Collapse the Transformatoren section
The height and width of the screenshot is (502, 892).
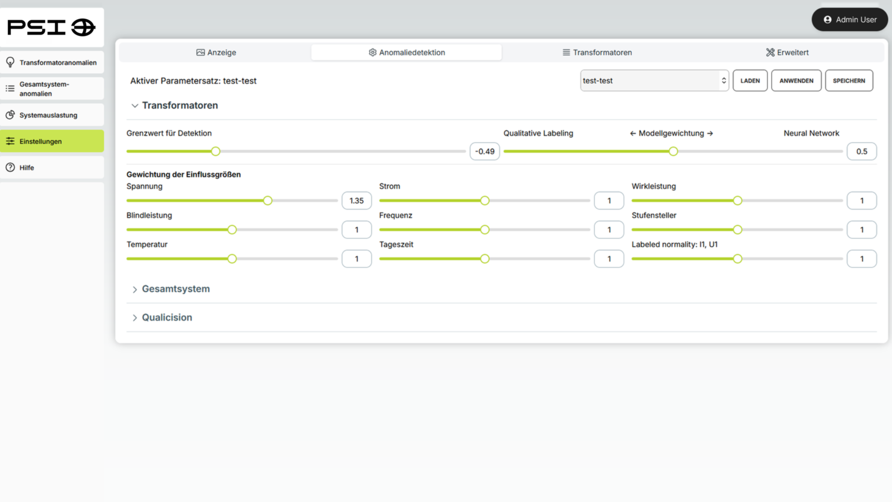click(x=135, y=106)
